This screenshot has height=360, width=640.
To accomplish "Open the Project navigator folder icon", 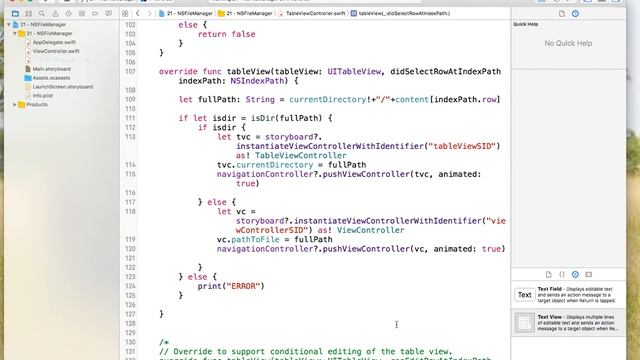I will coord(15,13).
